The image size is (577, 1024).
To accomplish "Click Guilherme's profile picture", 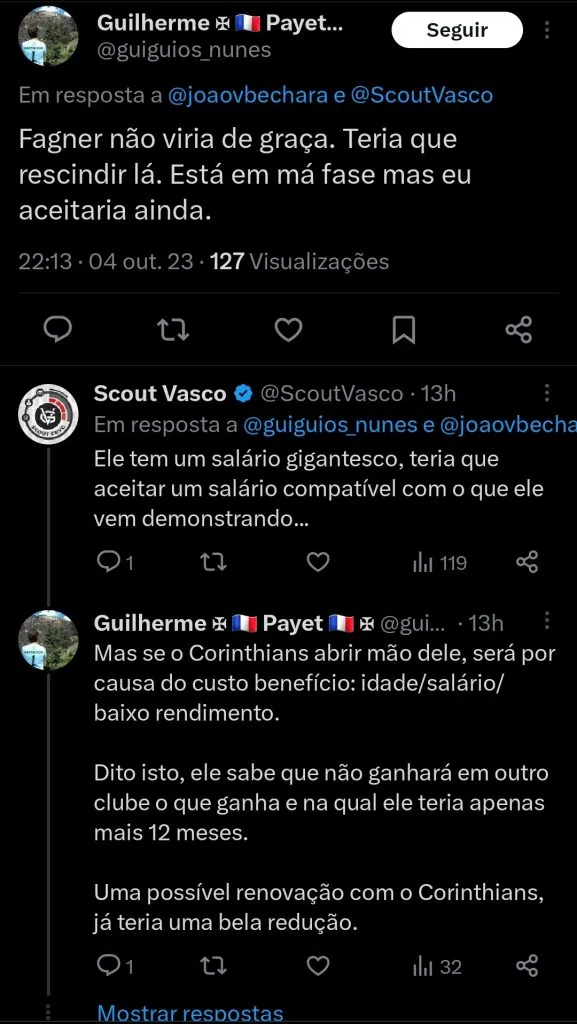I will [x=47, y=35].
